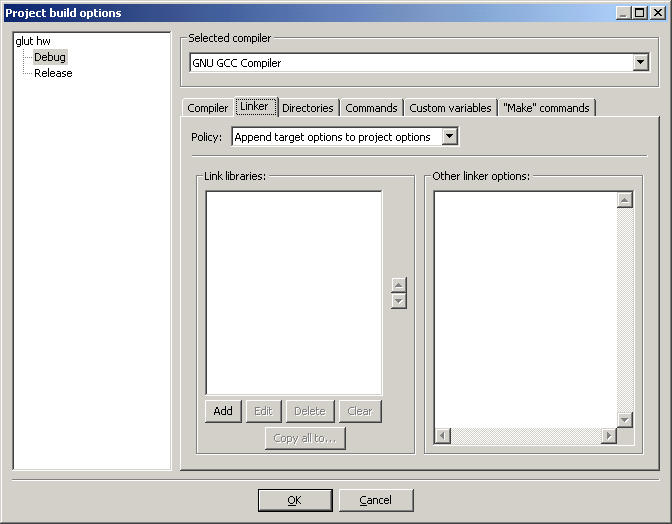Switch to the Compiler tab
Viewport: 672px width, 524px height.
pos(208,108)
